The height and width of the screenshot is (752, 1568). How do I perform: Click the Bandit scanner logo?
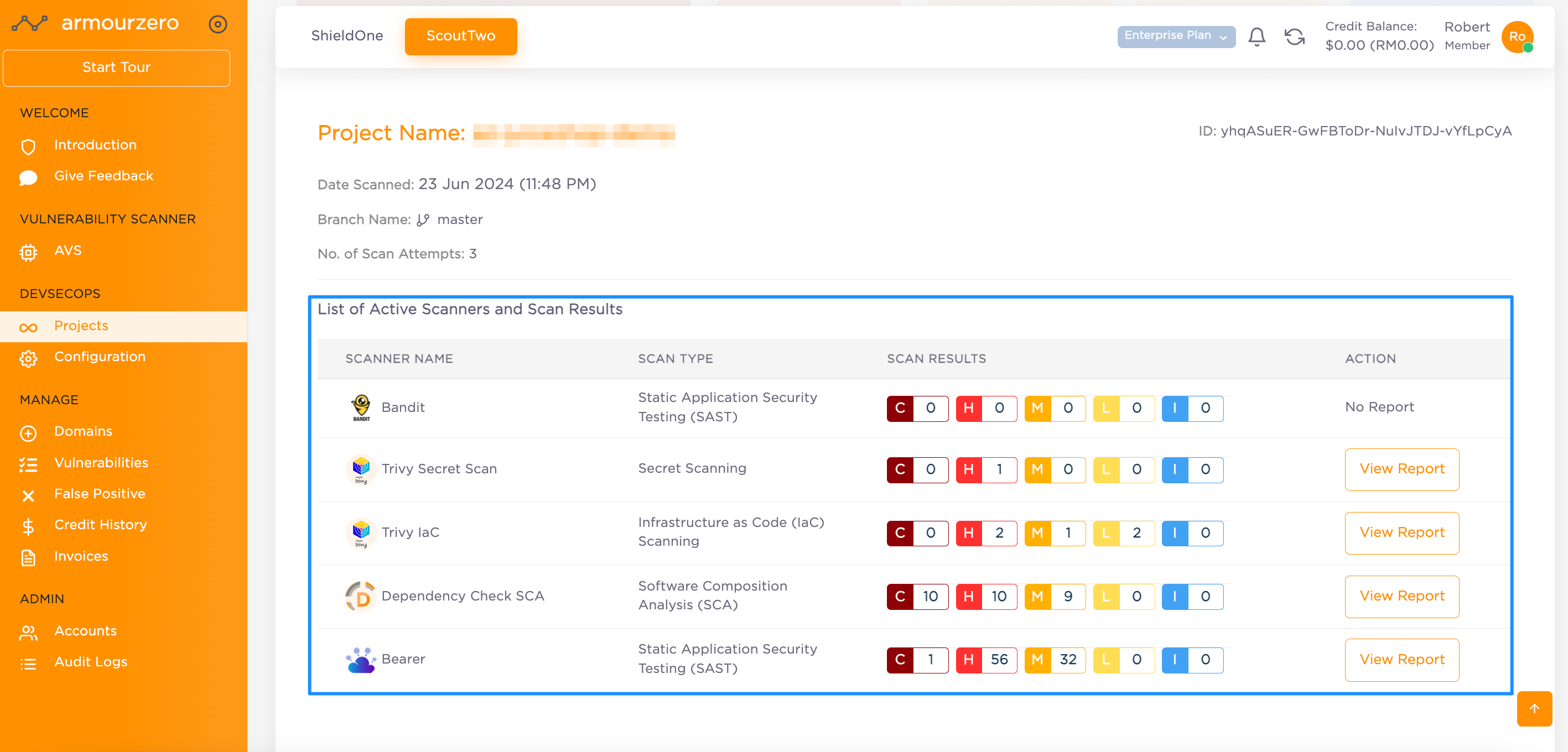tap(360, 408)
